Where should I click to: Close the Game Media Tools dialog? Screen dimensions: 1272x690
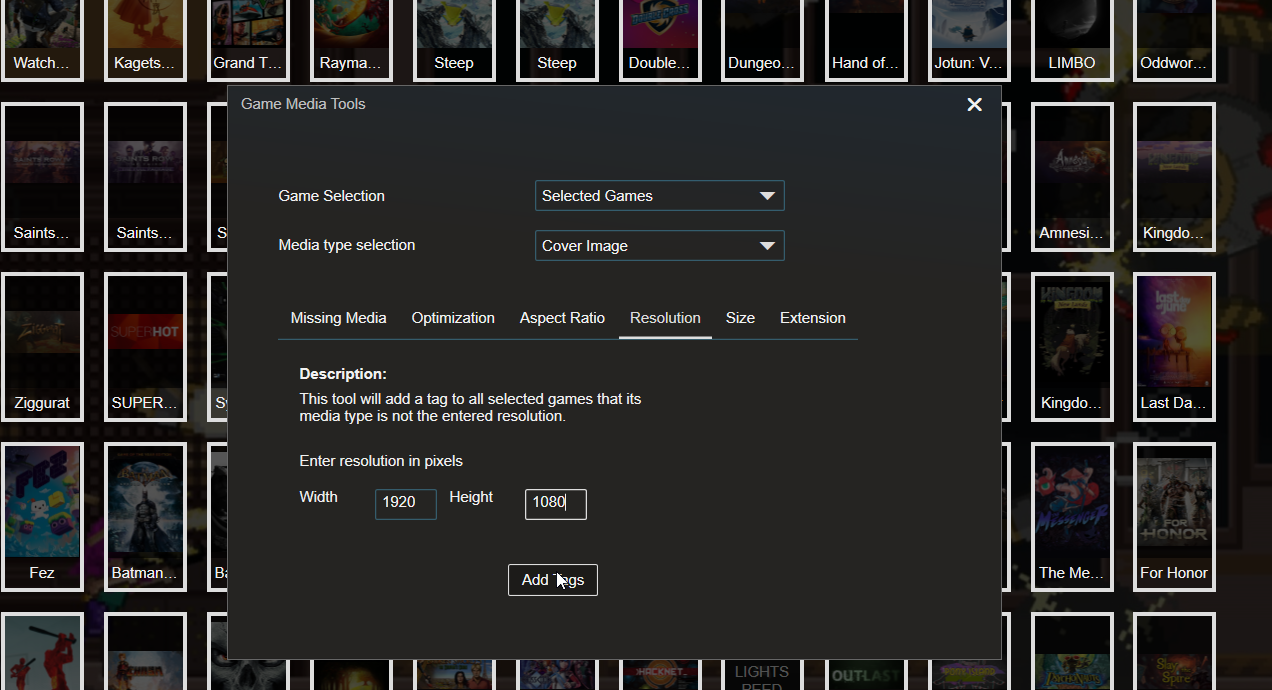click(974, 104)
